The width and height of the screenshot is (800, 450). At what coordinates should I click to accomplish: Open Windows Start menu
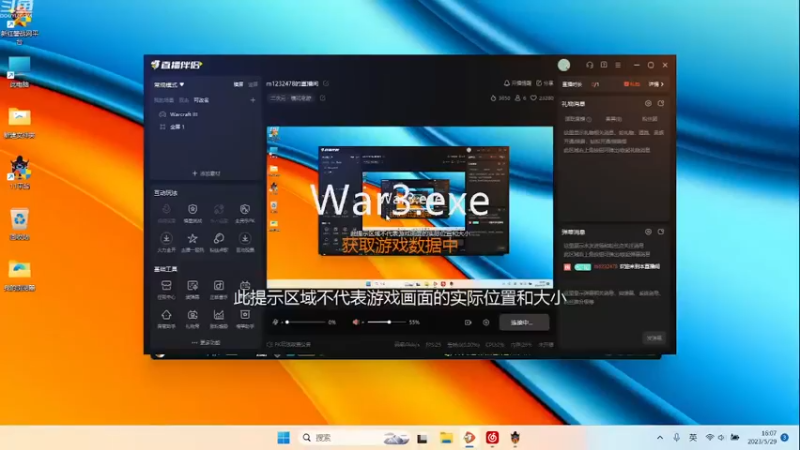(284, 438)
